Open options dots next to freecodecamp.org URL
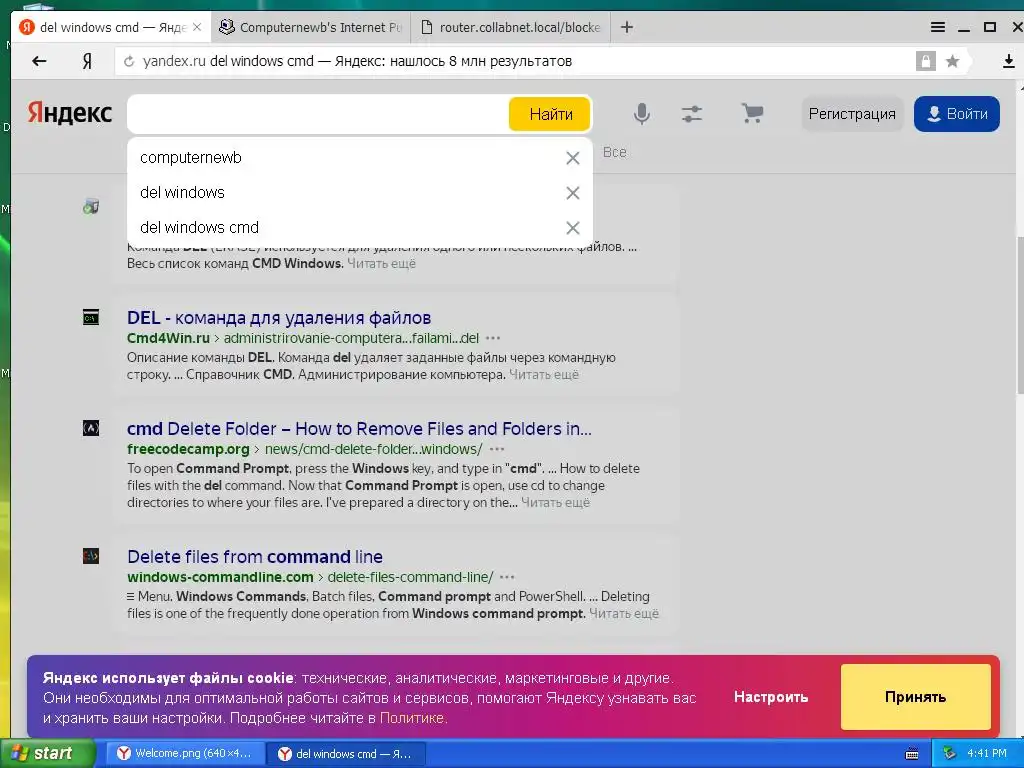Screen dimensions: 1024x768 pyautogui.click(x=497, y=449)
